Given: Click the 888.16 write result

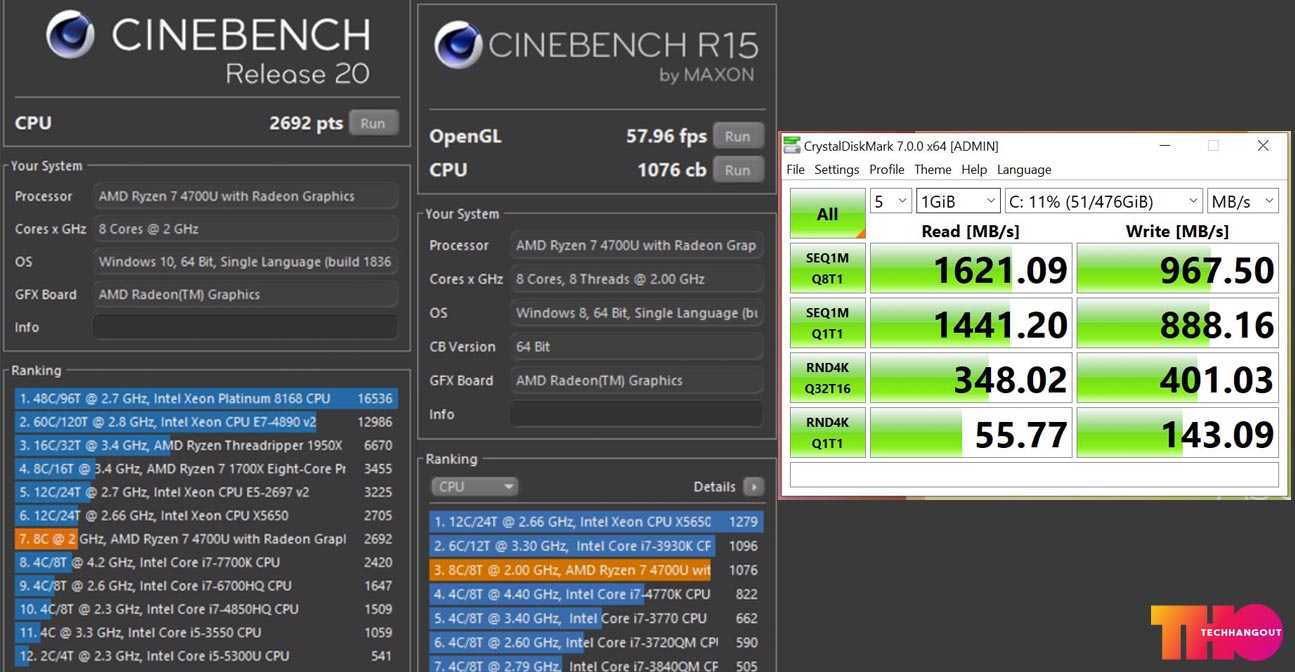Looking at the screenshot, I should tap(1178, 323).
